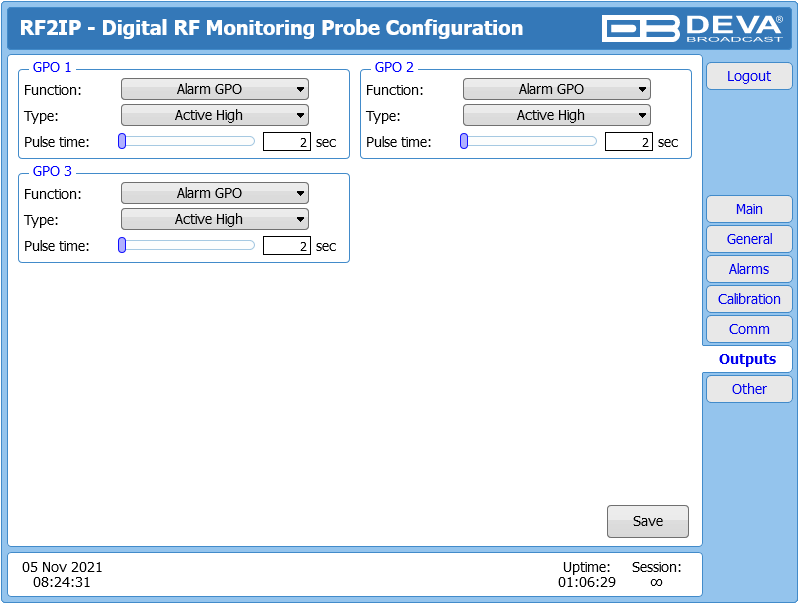The height and width of the screenshot is (604, 799).
Task: Click GPO 2 Pulse time slider handle
Action: (x=464, y=142)
